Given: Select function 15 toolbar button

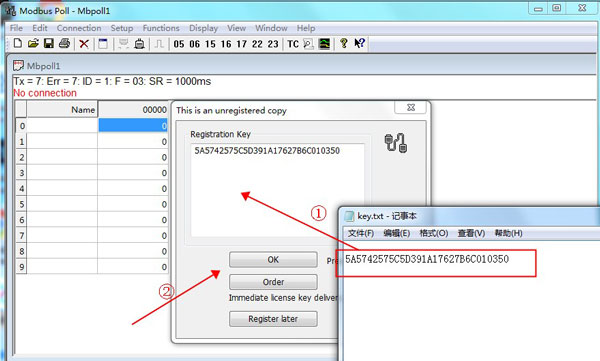Looking at the screenshot, I should coord(210,44).
